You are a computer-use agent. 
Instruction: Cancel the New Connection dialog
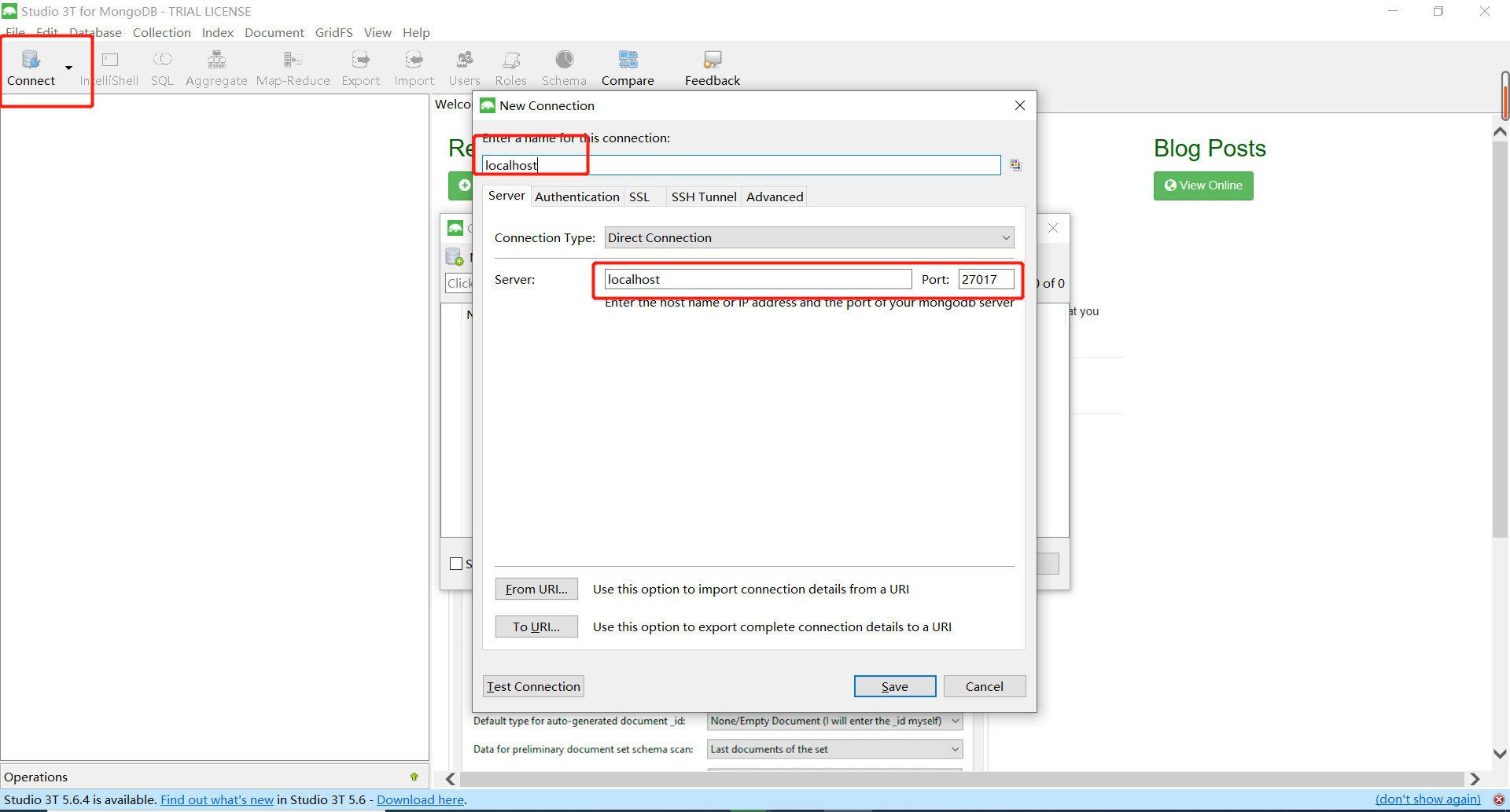984,686
